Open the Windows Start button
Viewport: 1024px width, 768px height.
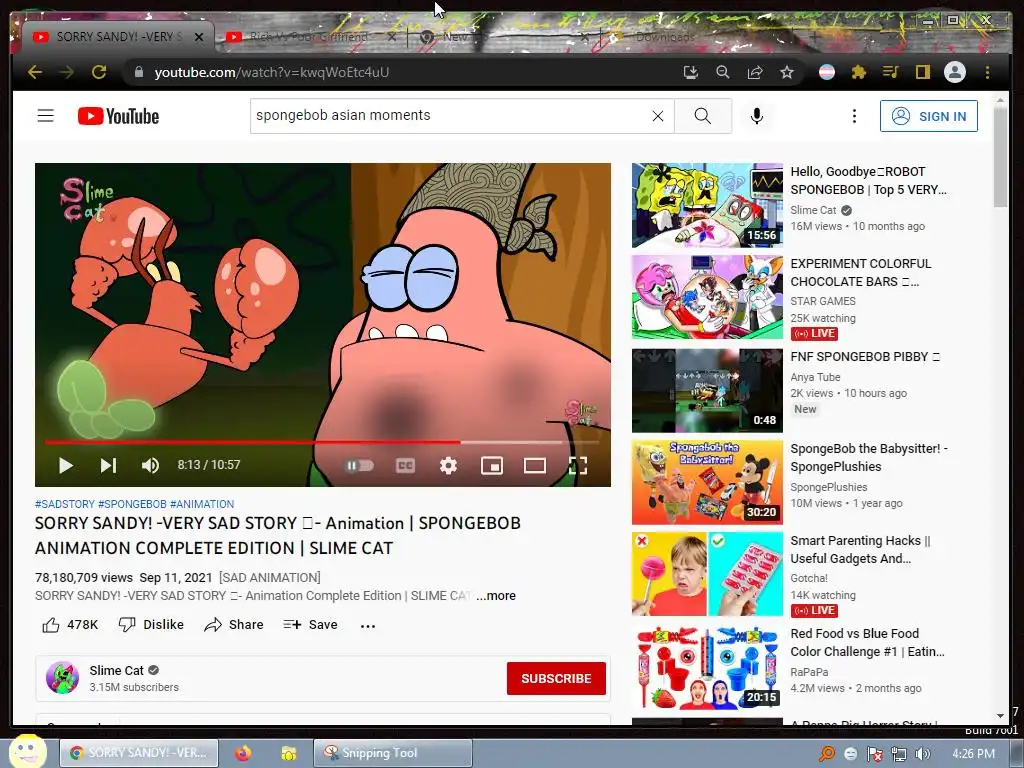point(27,752)
